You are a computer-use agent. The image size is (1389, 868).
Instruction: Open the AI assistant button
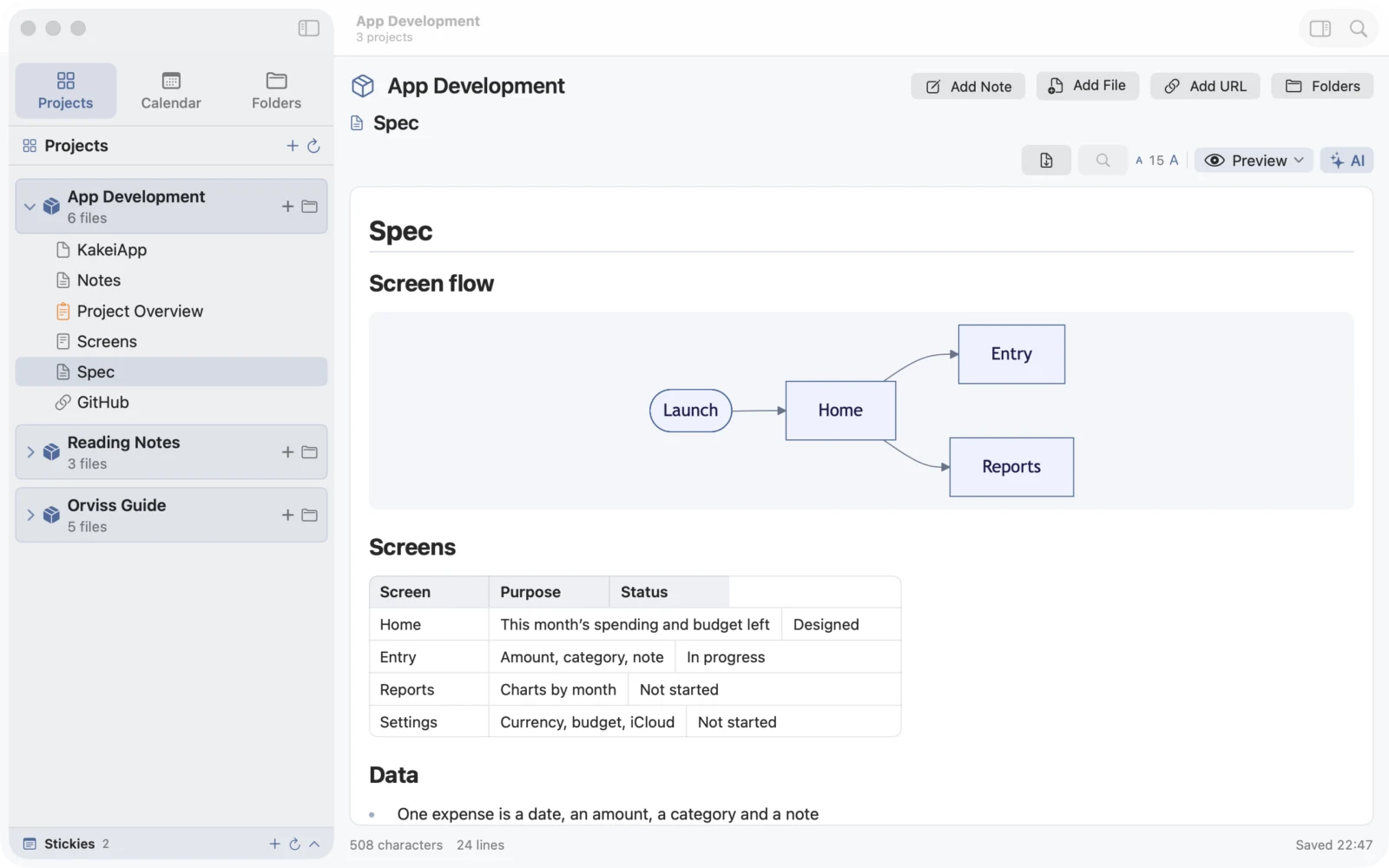1346,161
